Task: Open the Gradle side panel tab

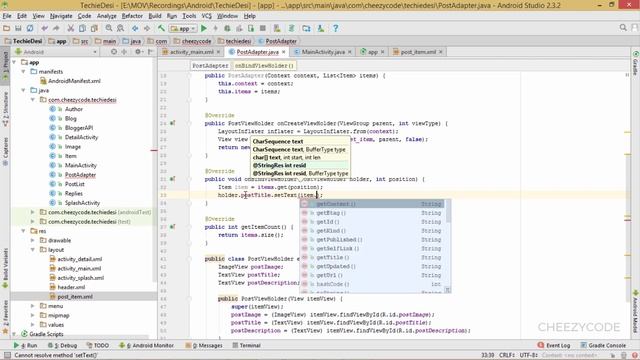Action: pyautogui.click(x=636, y=64)
